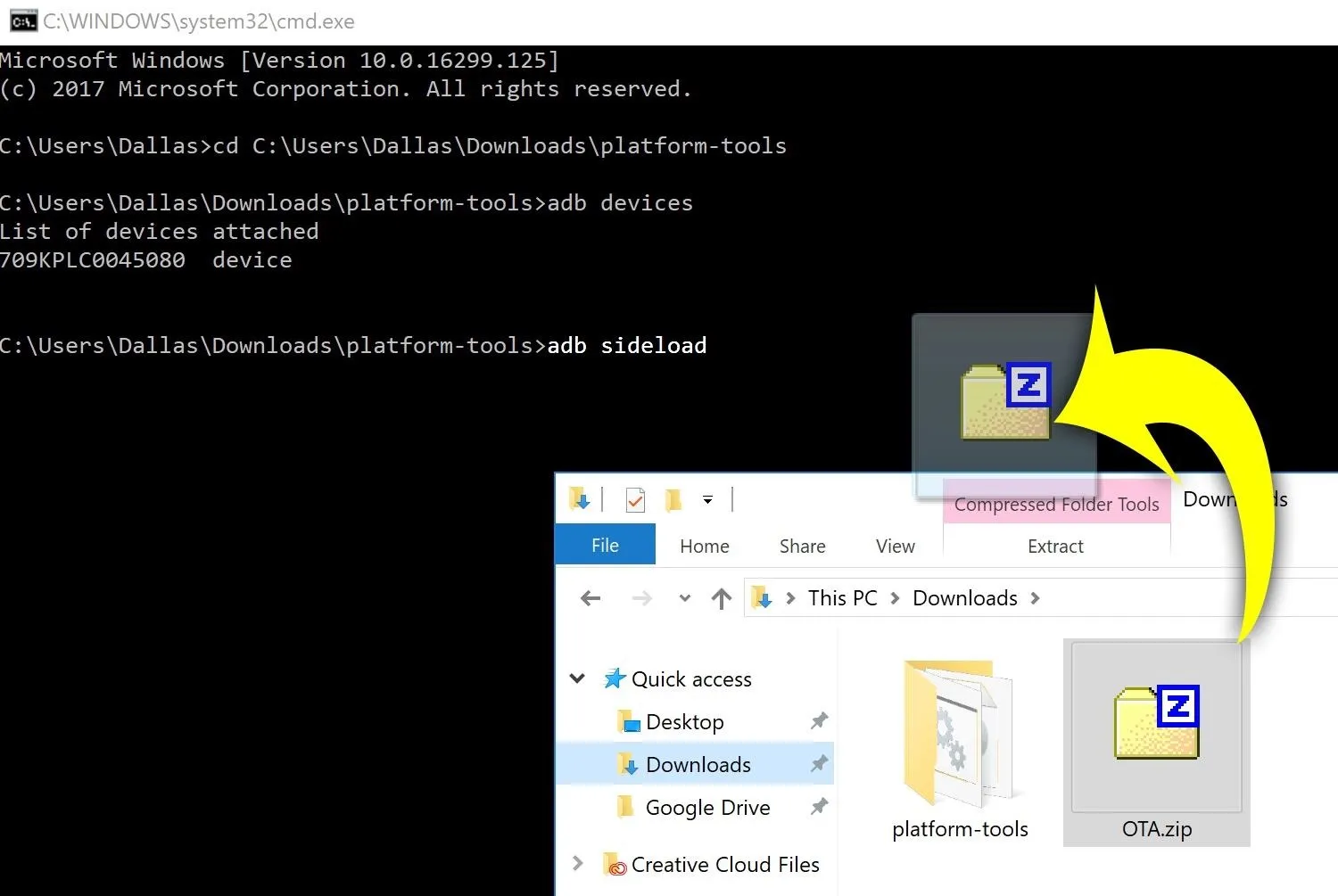This screenshot has width=1338, height=896.
Task: Click the cmd.exe icon in title bar
Action: point(23,21)
